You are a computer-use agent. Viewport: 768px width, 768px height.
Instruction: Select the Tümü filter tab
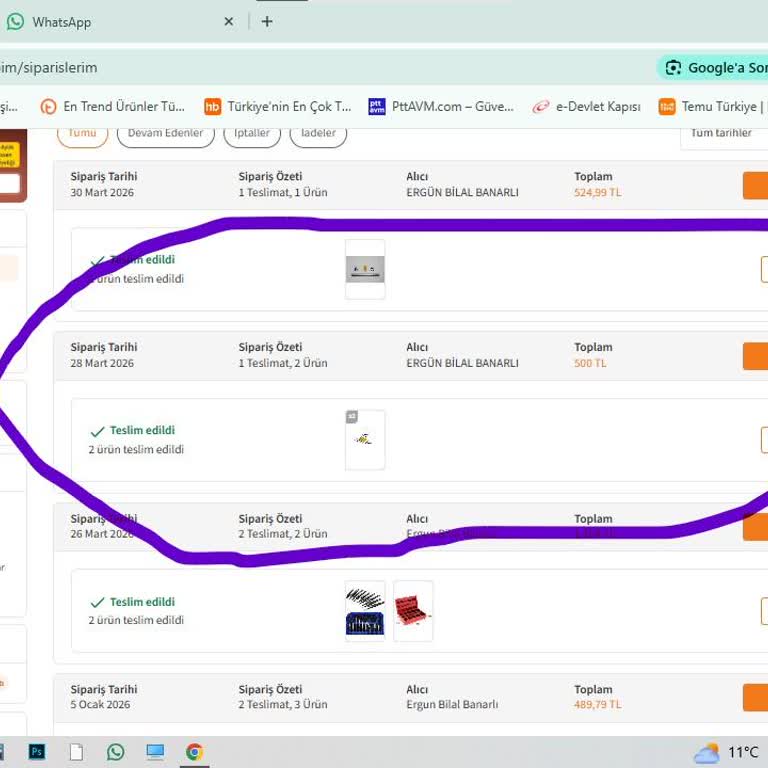point(82,134)
